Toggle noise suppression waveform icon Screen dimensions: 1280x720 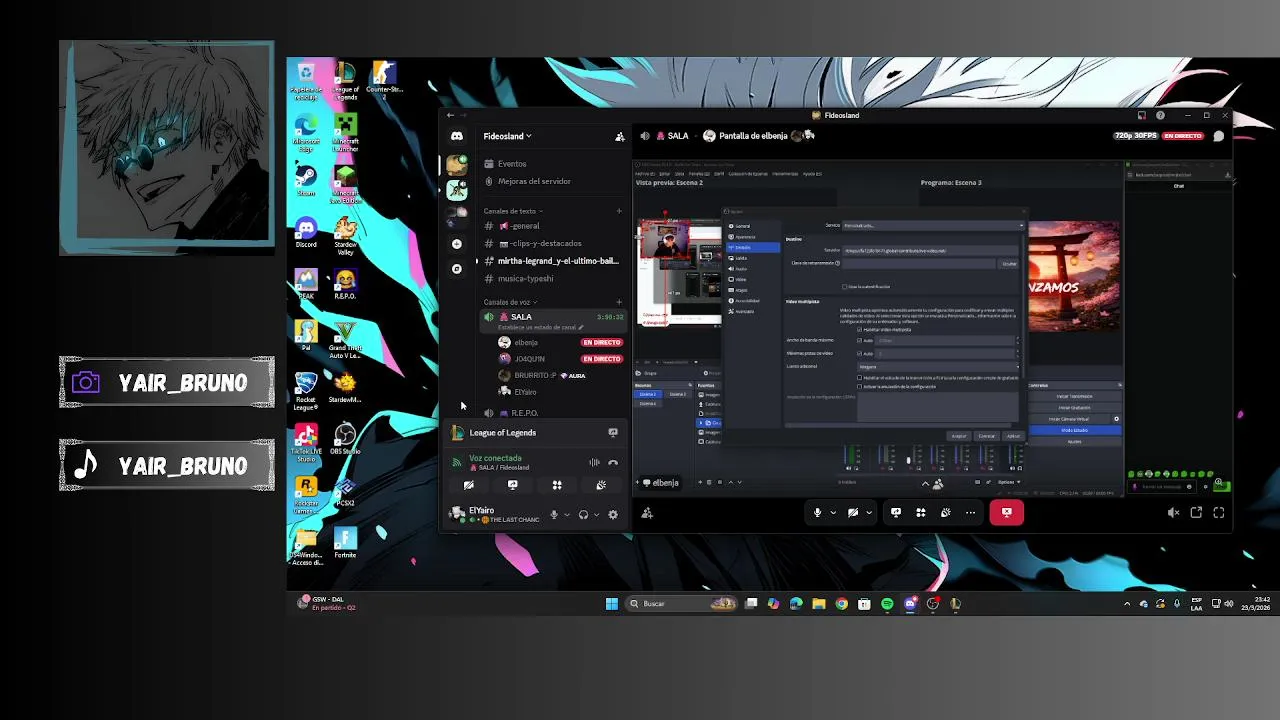tap(594, 463)
